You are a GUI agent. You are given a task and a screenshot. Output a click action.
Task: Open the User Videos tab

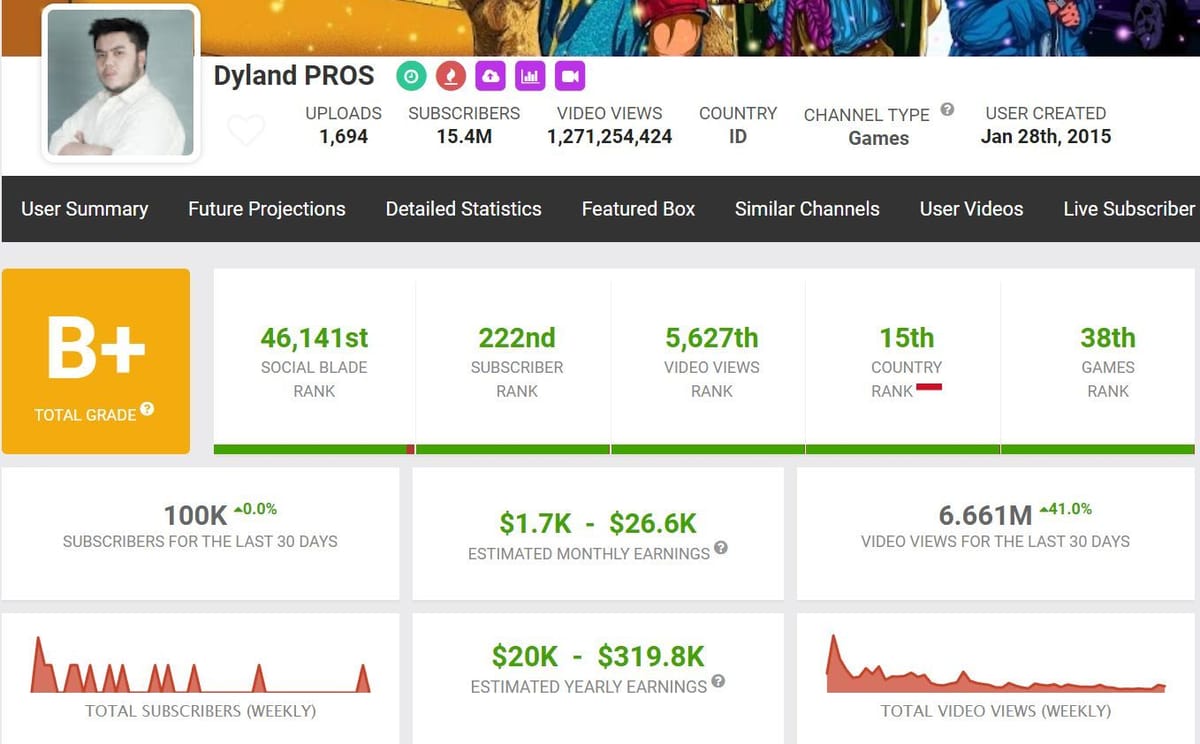click(x=971, y=209)
